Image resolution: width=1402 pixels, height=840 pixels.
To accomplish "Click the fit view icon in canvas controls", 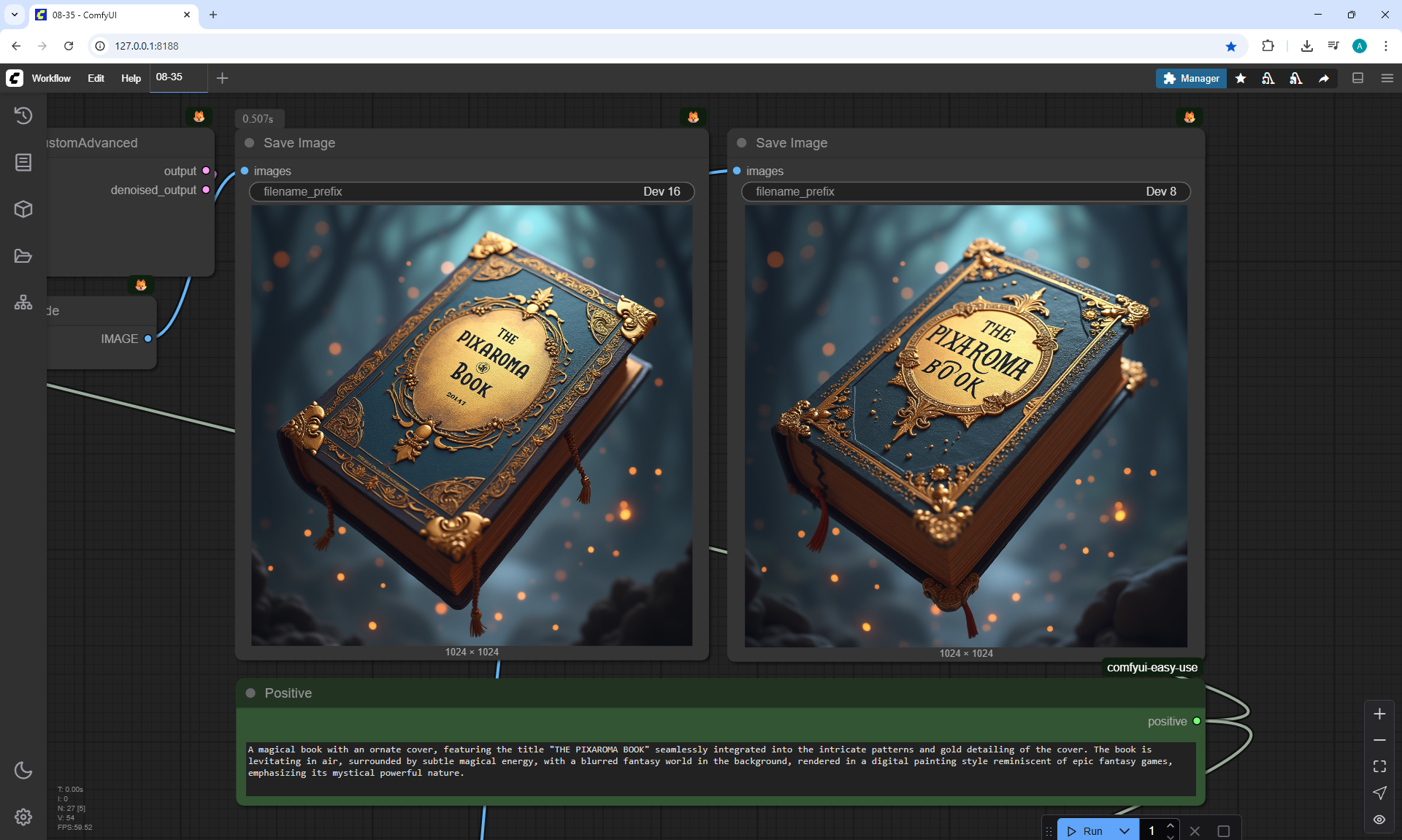I will [1379, 766].
